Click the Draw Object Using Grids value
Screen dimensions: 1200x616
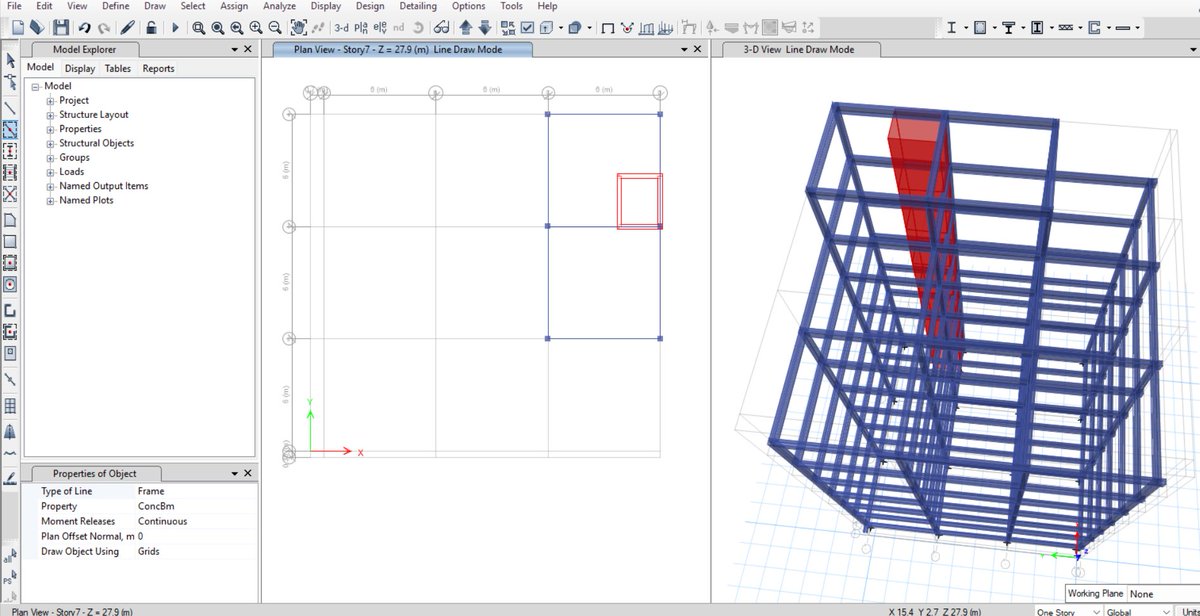149,551
